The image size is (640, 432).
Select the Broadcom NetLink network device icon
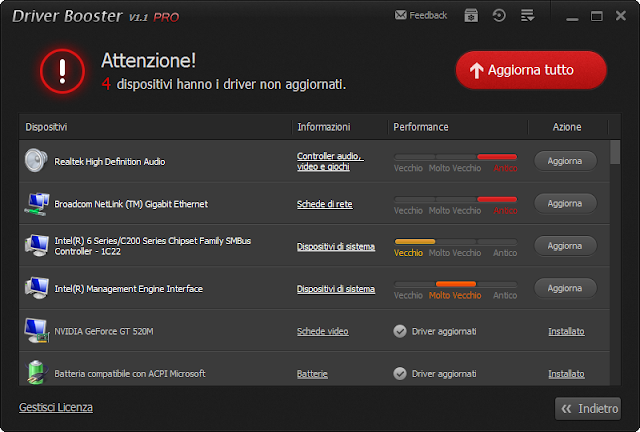click(37, 204)
